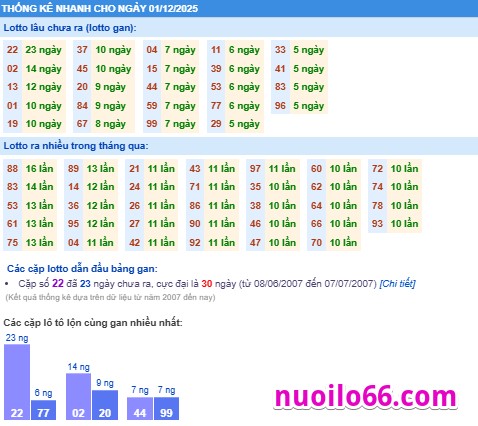This screenshot has height=426, width=478.
Task: Click the purple number 22 in 'Cặp số' sentence
Action: pos(58,283)
